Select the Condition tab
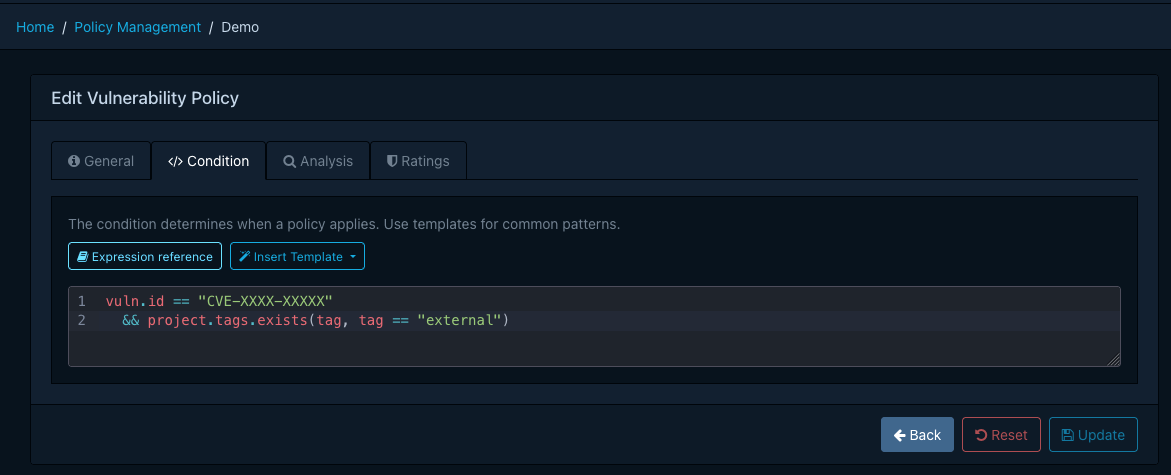 208,161
